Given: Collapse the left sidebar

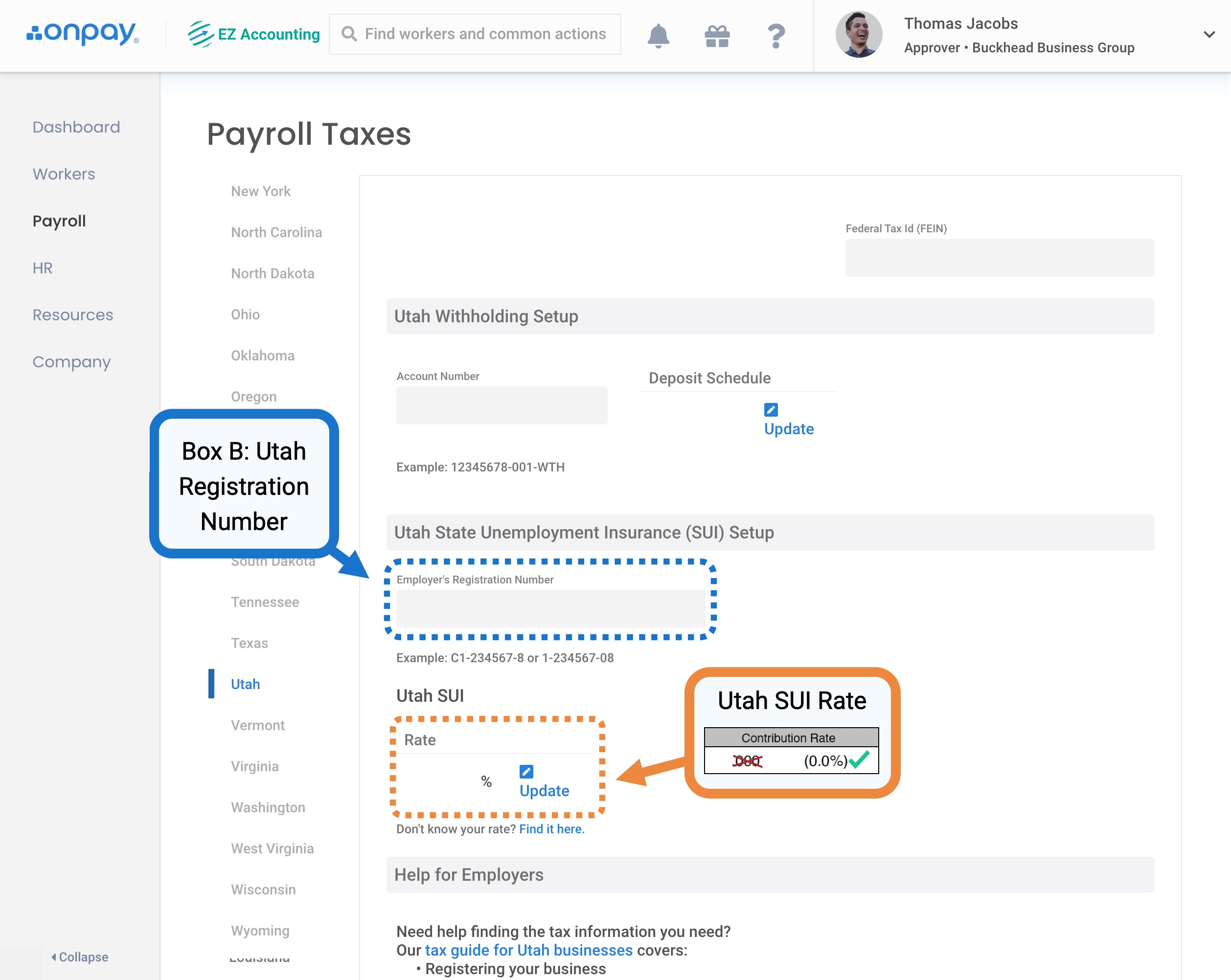Looking at the screenshot, I should pos(80,957).
